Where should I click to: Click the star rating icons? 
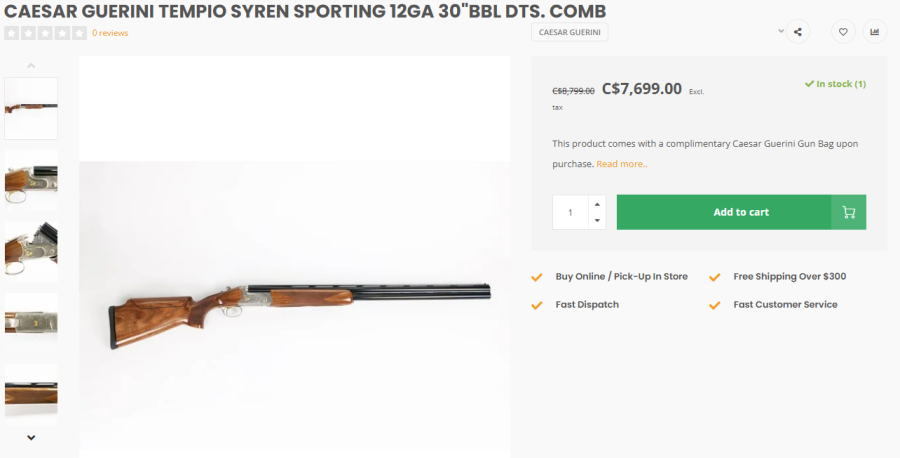45,33
